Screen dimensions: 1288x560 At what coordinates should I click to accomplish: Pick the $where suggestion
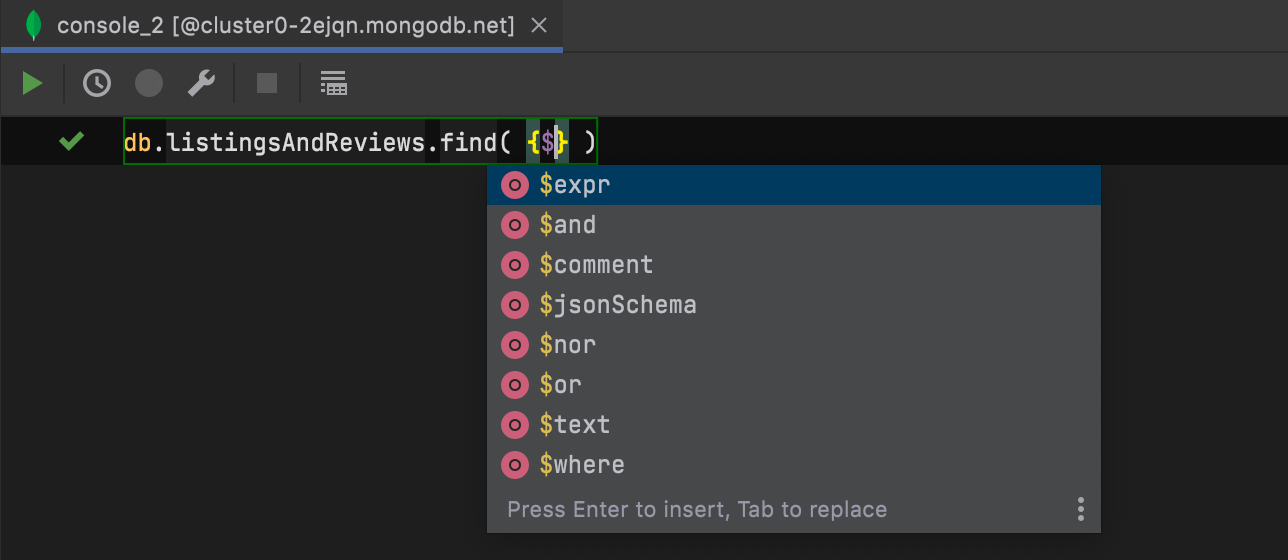(582, 465)
